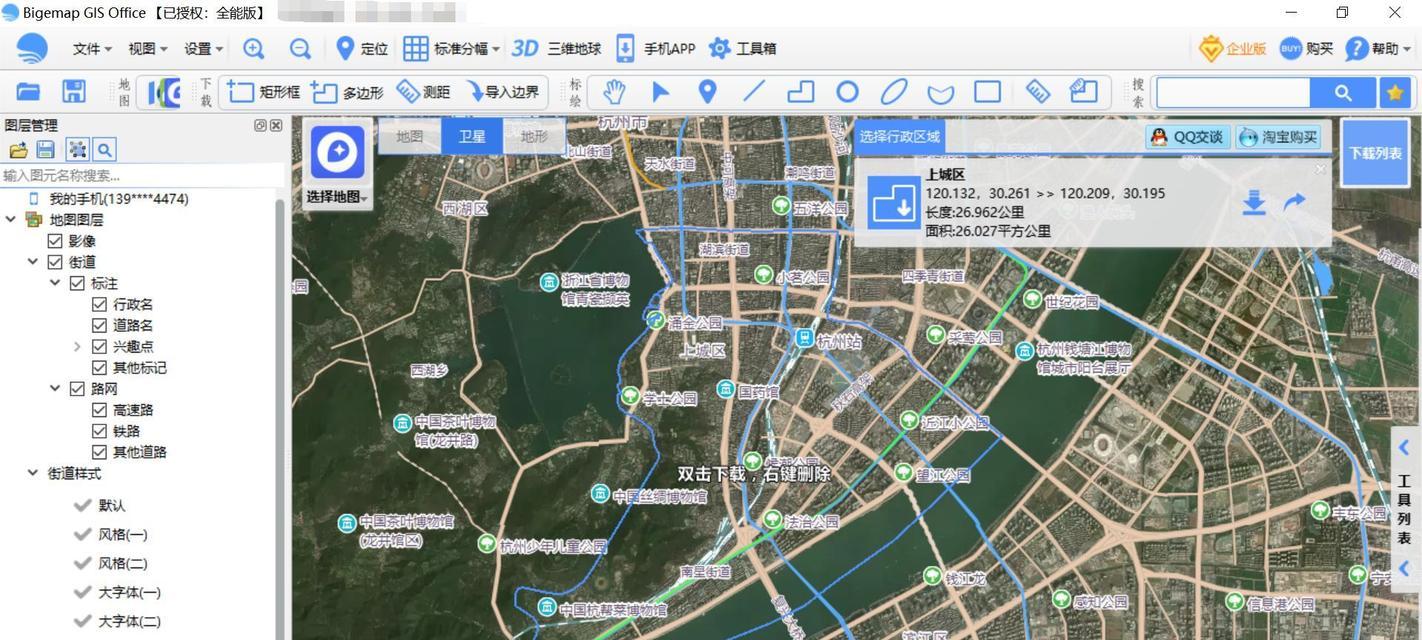
Task: Click the 淘宝购买 button
Action: pyautogui.click(x=1278, y=137)
